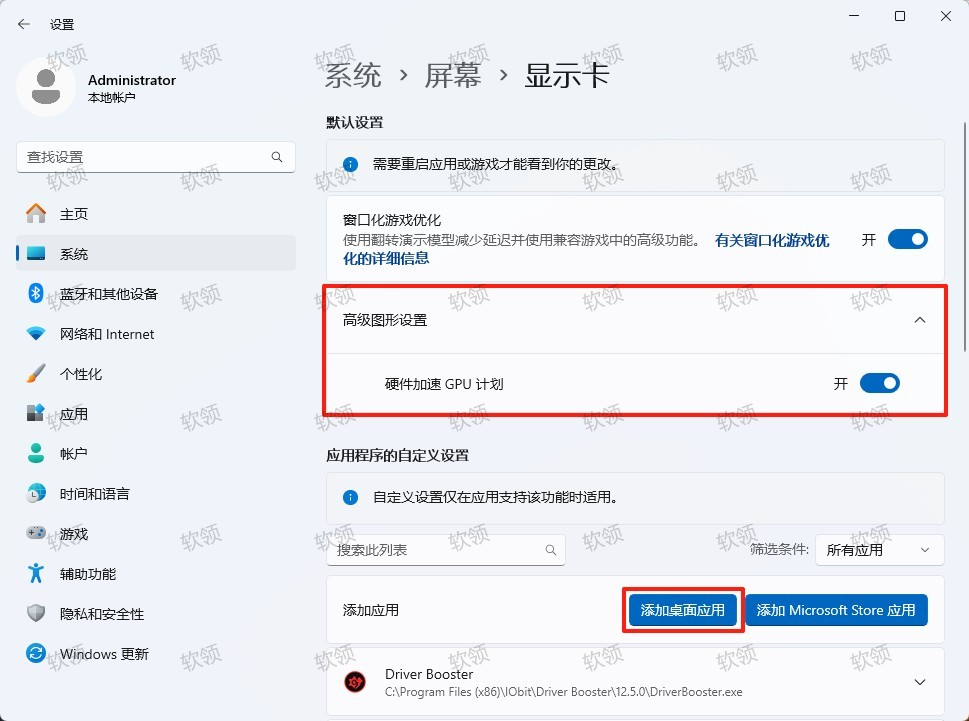打开筛选条件的所有应用下拉框
The image size is (969, 721).
click(x=879, y=549)
